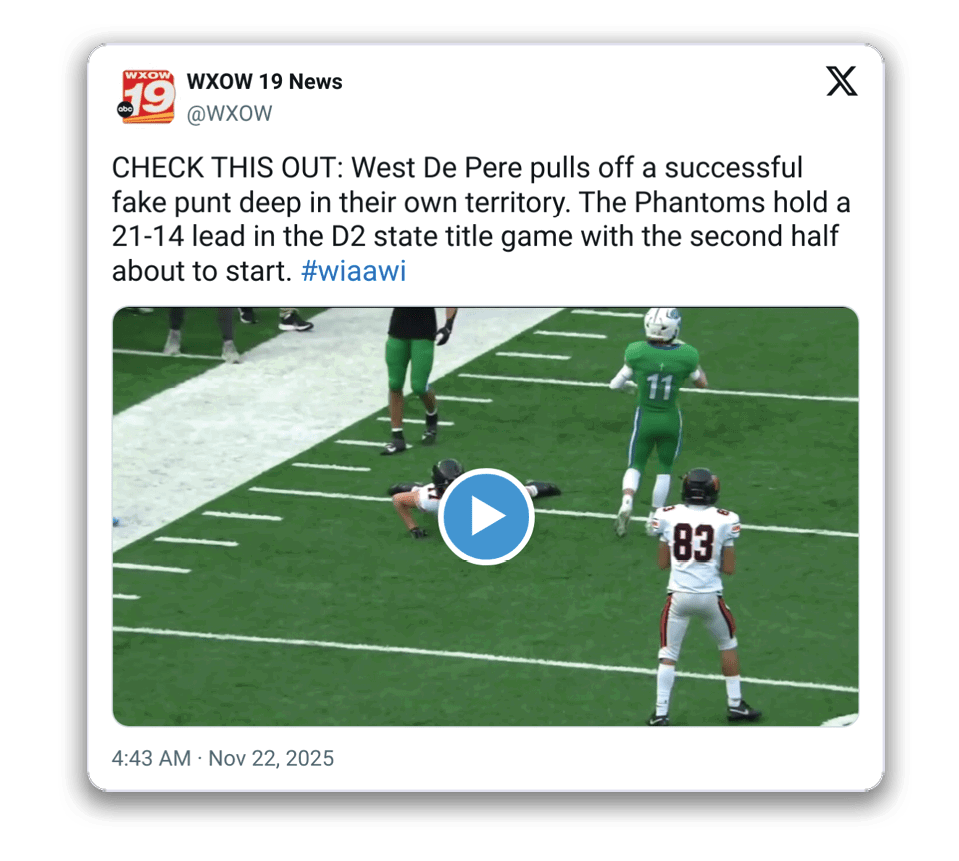
Task: Click the words West De Pere
Action: [x=437, y=168]
